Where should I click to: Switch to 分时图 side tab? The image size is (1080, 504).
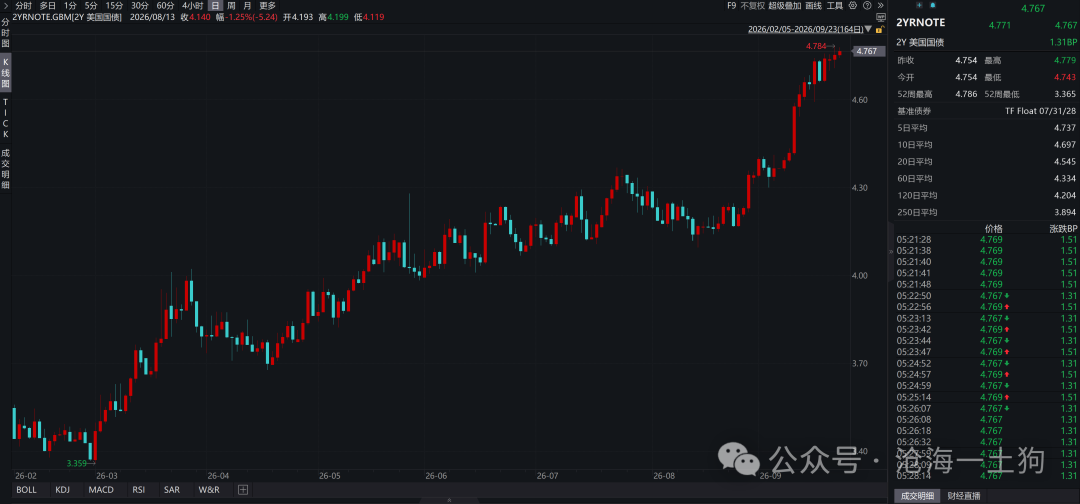click(x=6, y=33)
